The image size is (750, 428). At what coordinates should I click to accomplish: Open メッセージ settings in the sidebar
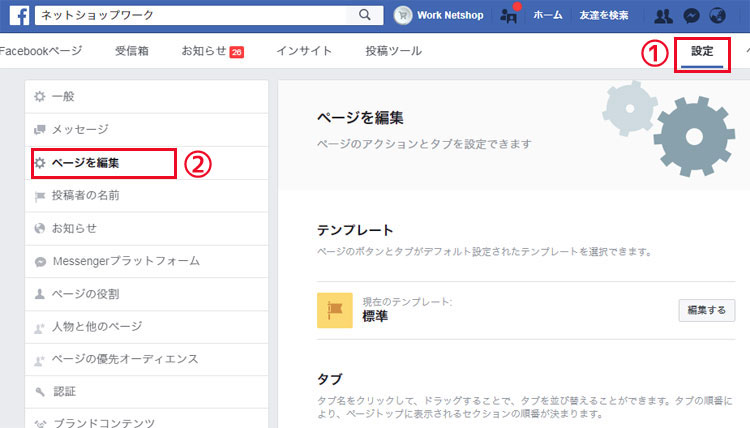click(146, 130)
